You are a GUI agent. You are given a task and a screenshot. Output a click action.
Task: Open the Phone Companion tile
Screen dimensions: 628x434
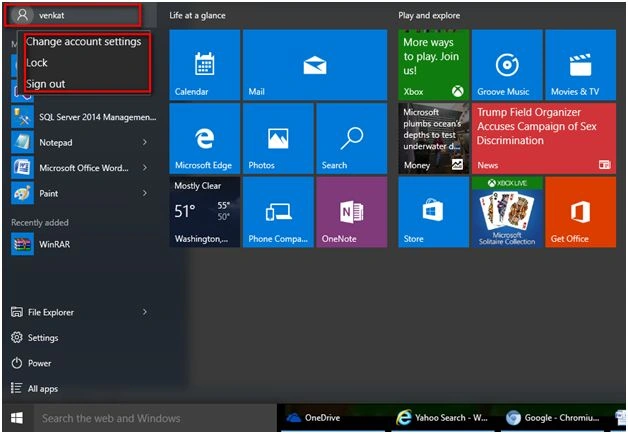pyautogui.click(x=278, y=212)
